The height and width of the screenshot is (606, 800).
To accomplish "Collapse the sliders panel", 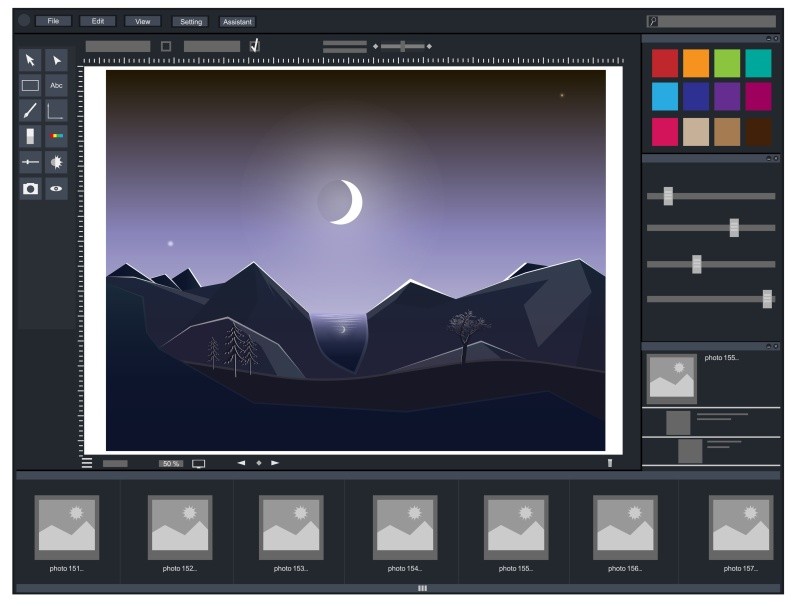I will click(767, 158).
